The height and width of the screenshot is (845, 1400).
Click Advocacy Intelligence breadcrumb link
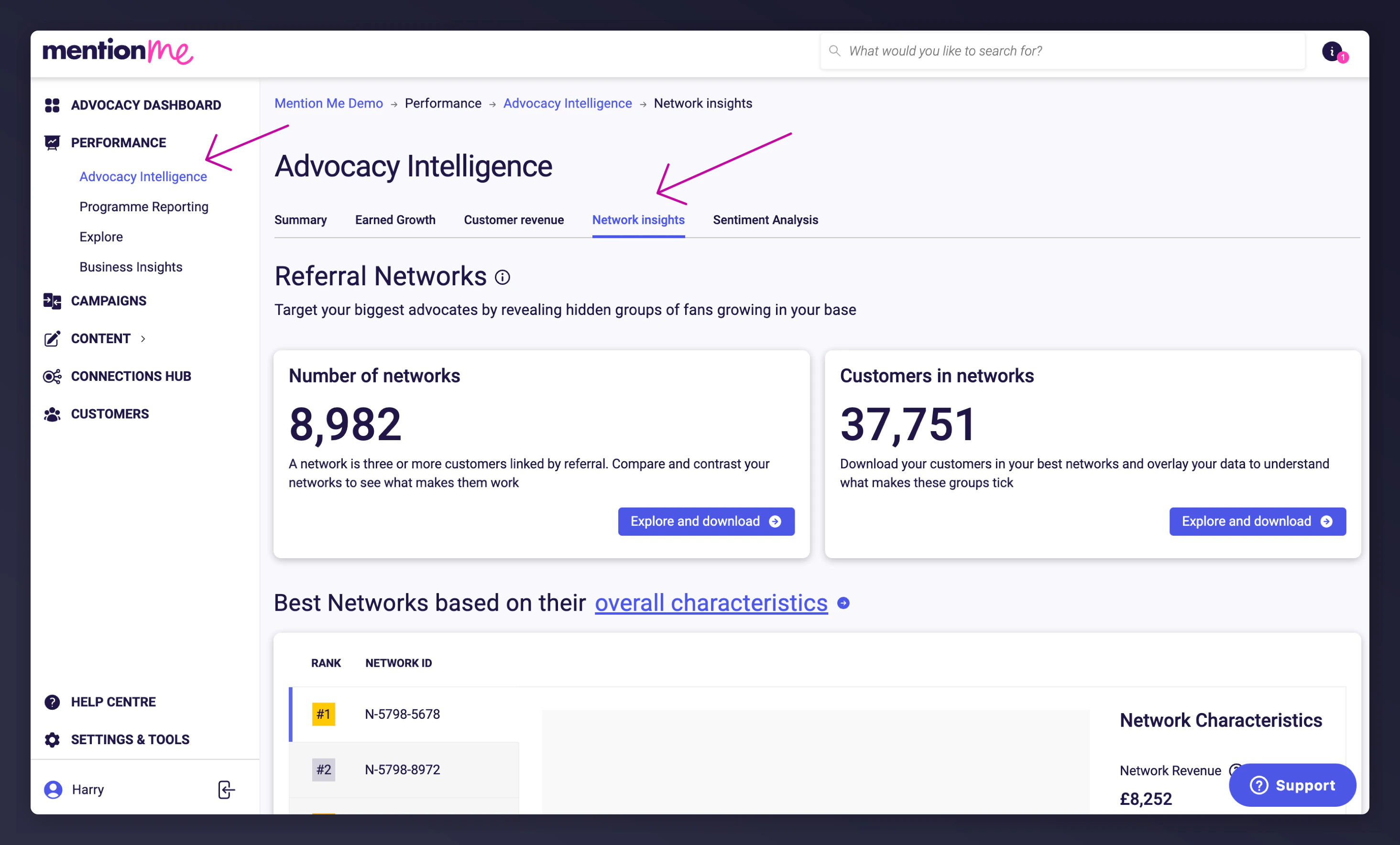[x=567, y=103]
